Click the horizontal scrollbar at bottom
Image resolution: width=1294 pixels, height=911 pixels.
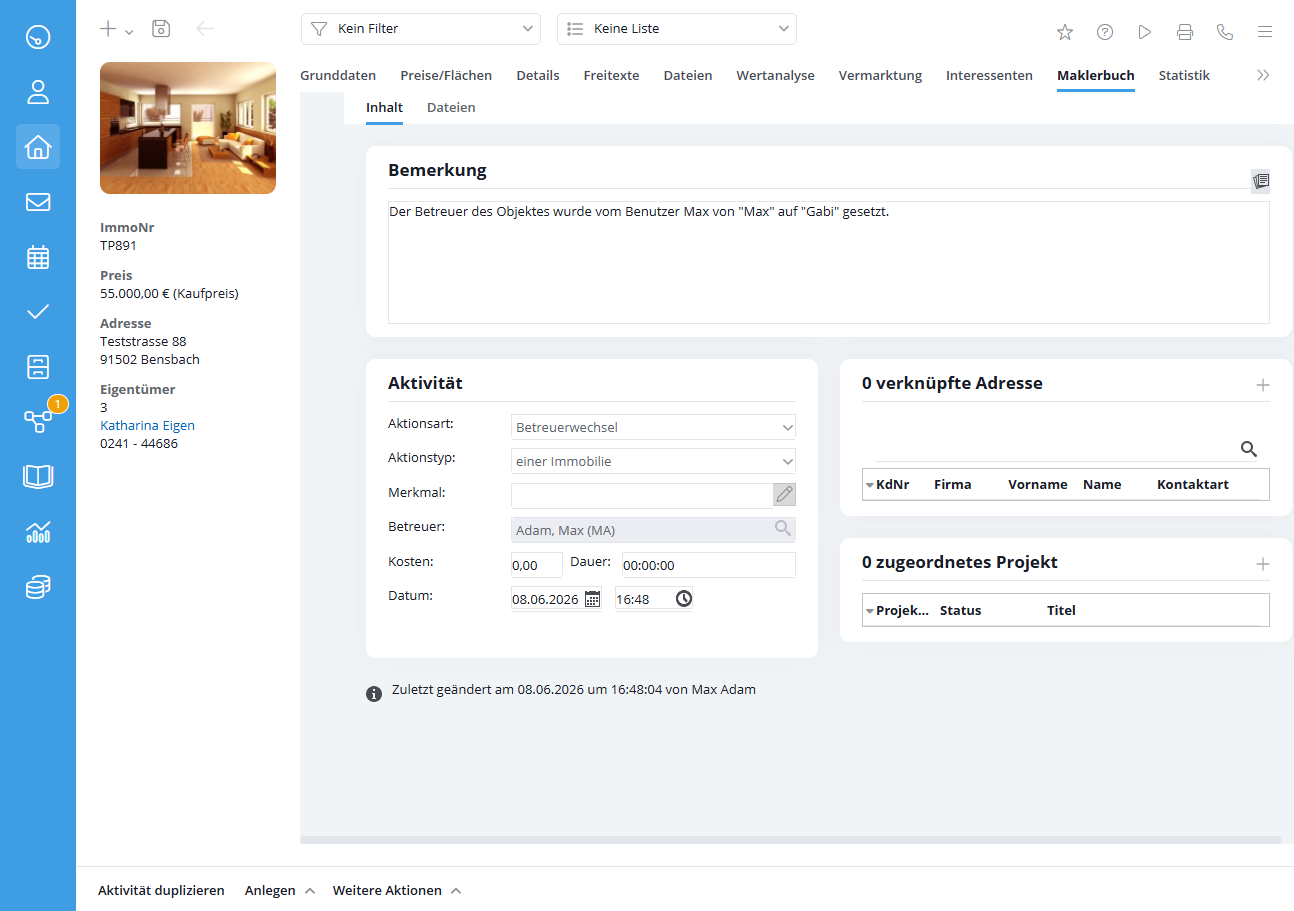(790, 840)
